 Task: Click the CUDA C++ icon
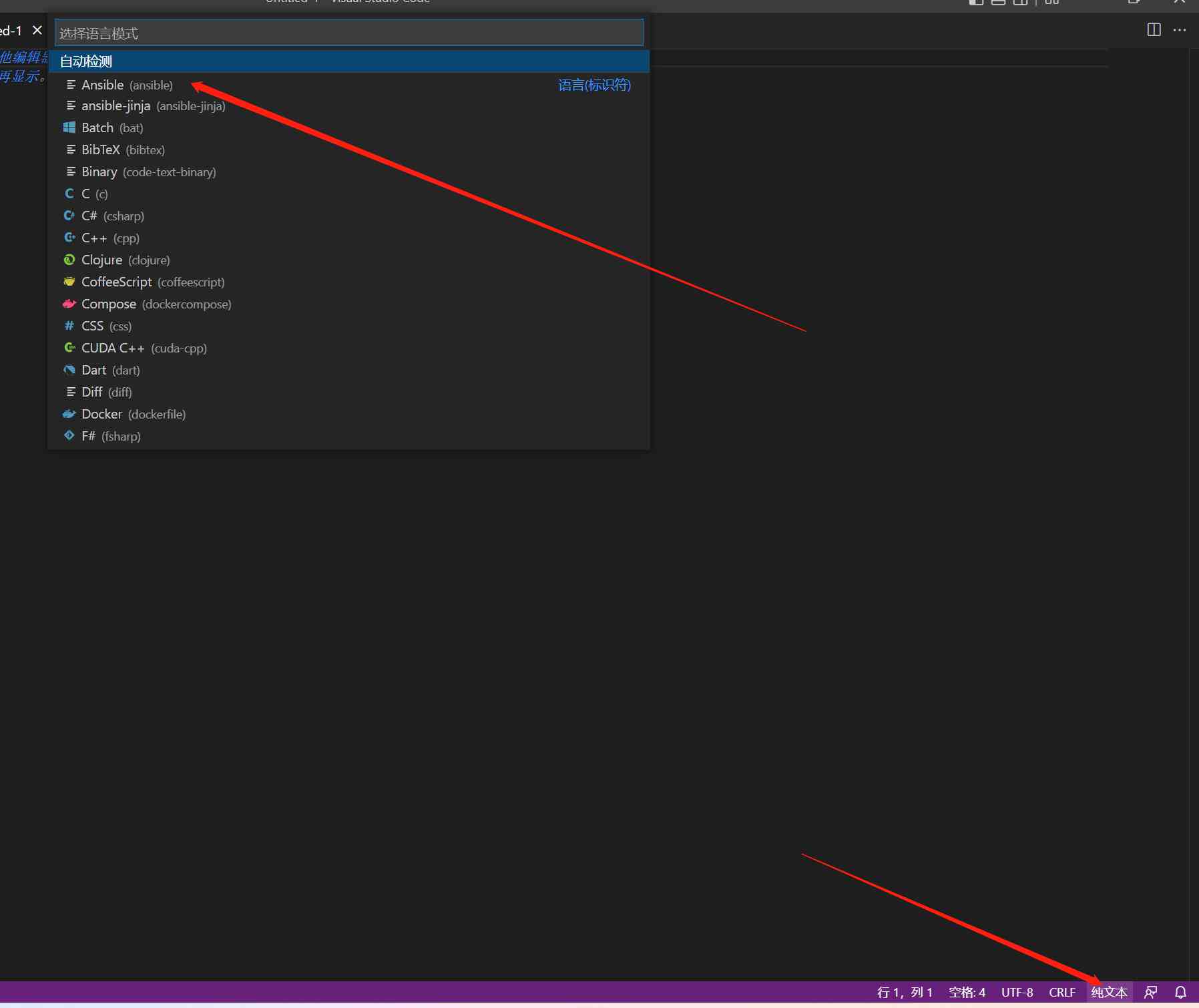[69, 348]
